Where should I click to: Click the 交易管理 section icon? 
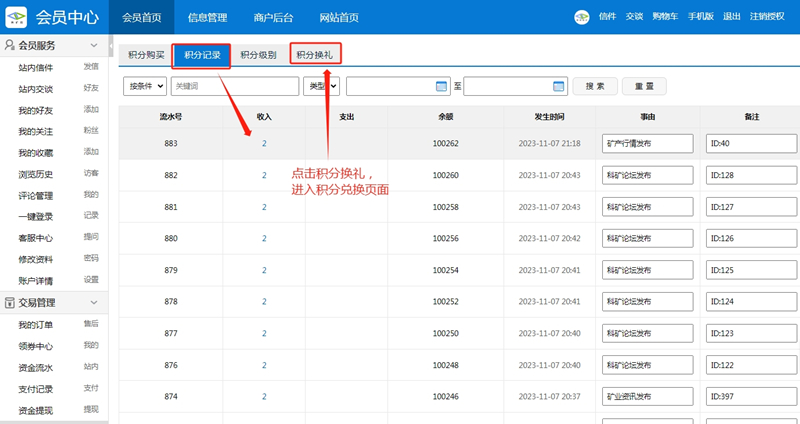(x=9, y=303)
